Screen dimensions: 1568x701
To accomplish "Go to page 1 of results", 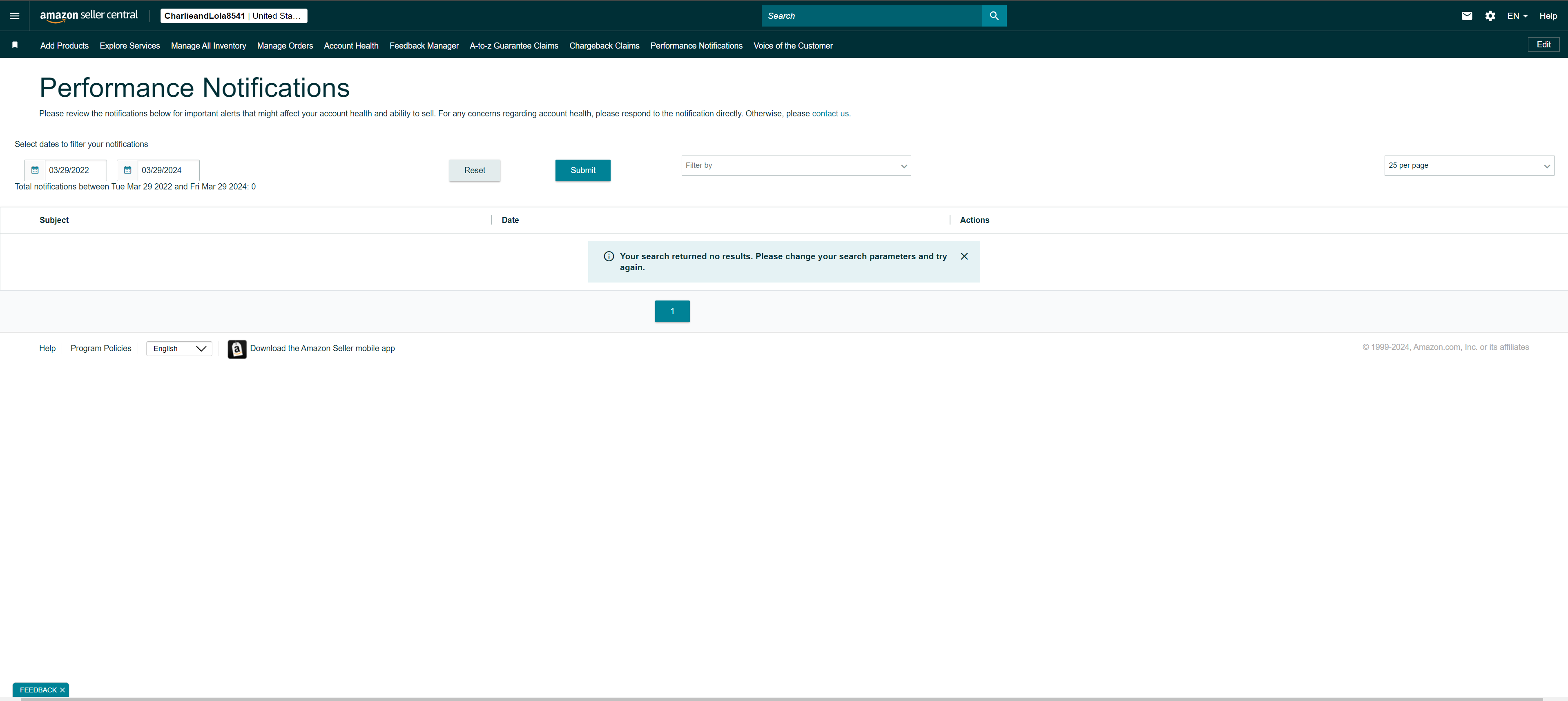I will [x=672, y=311].
